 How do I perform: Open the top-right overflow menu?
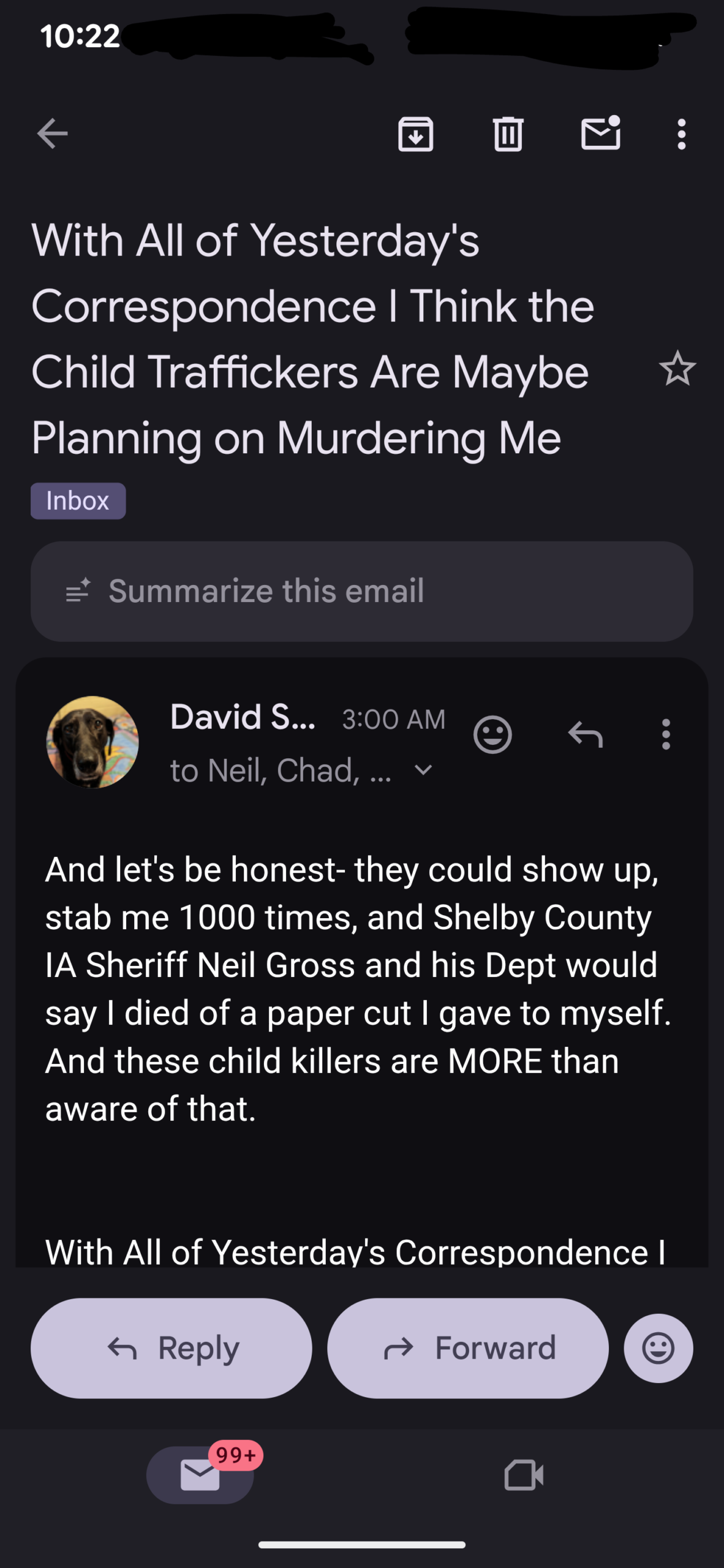tap(681, 134)
